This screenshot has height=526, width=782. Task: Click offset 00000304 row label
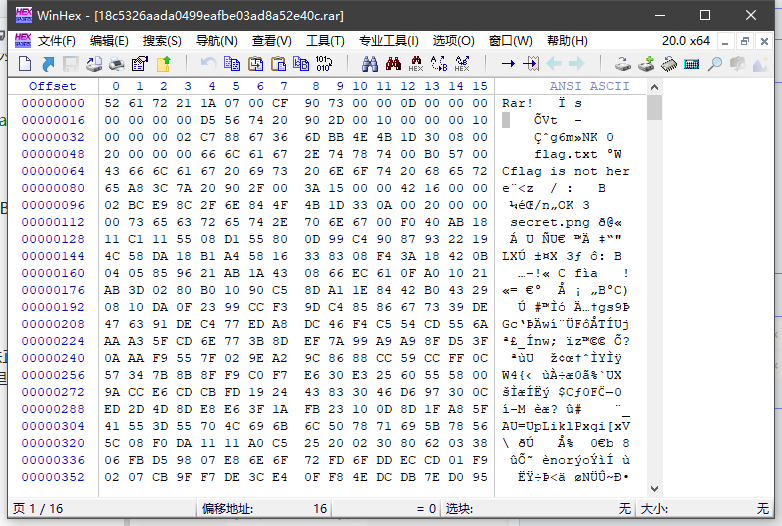[x=53, y=426]
